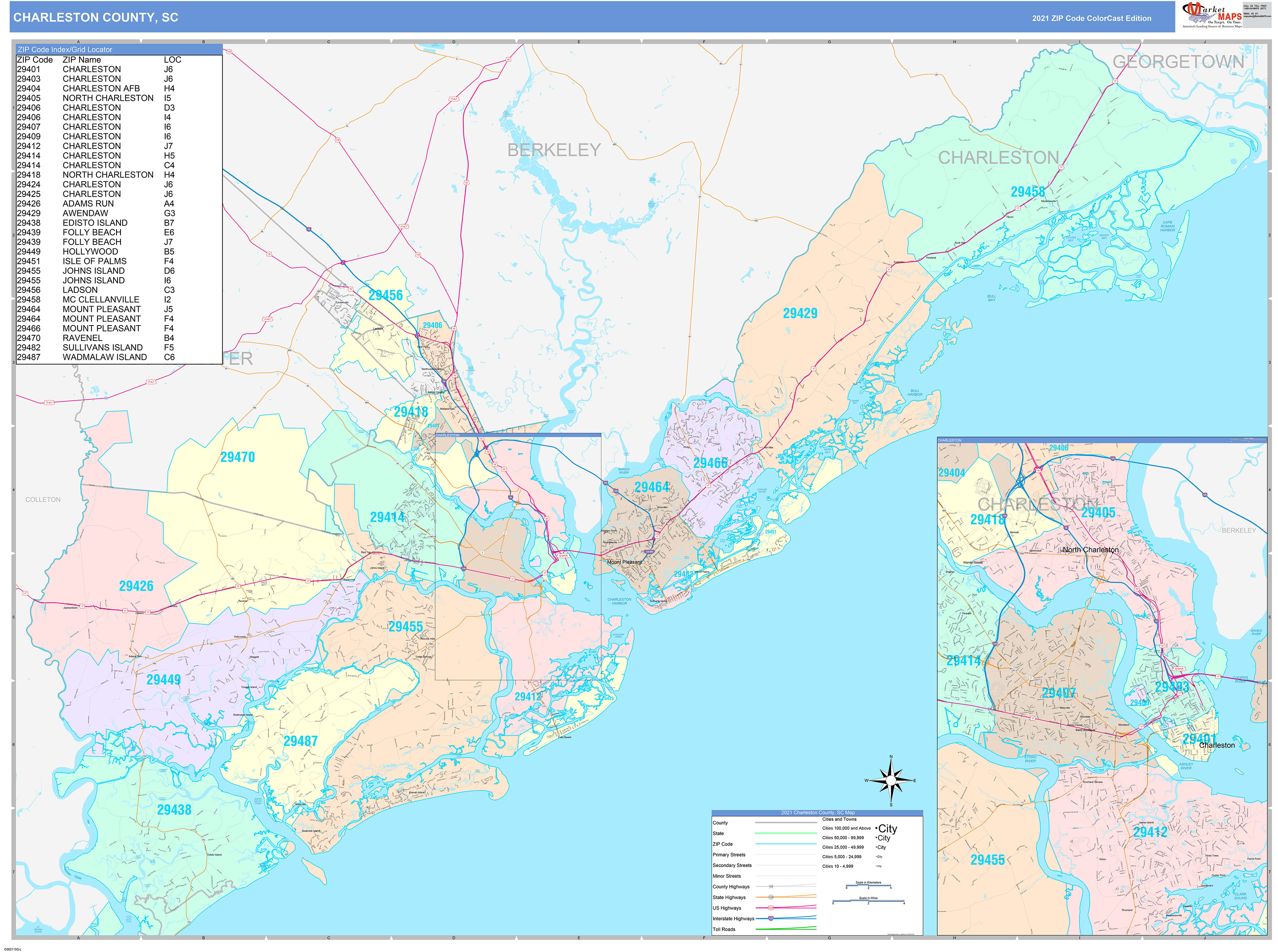The image size is (1278, 952).
Task: Click the 29487 ZIP label on the map
Action: click(300, 741)
